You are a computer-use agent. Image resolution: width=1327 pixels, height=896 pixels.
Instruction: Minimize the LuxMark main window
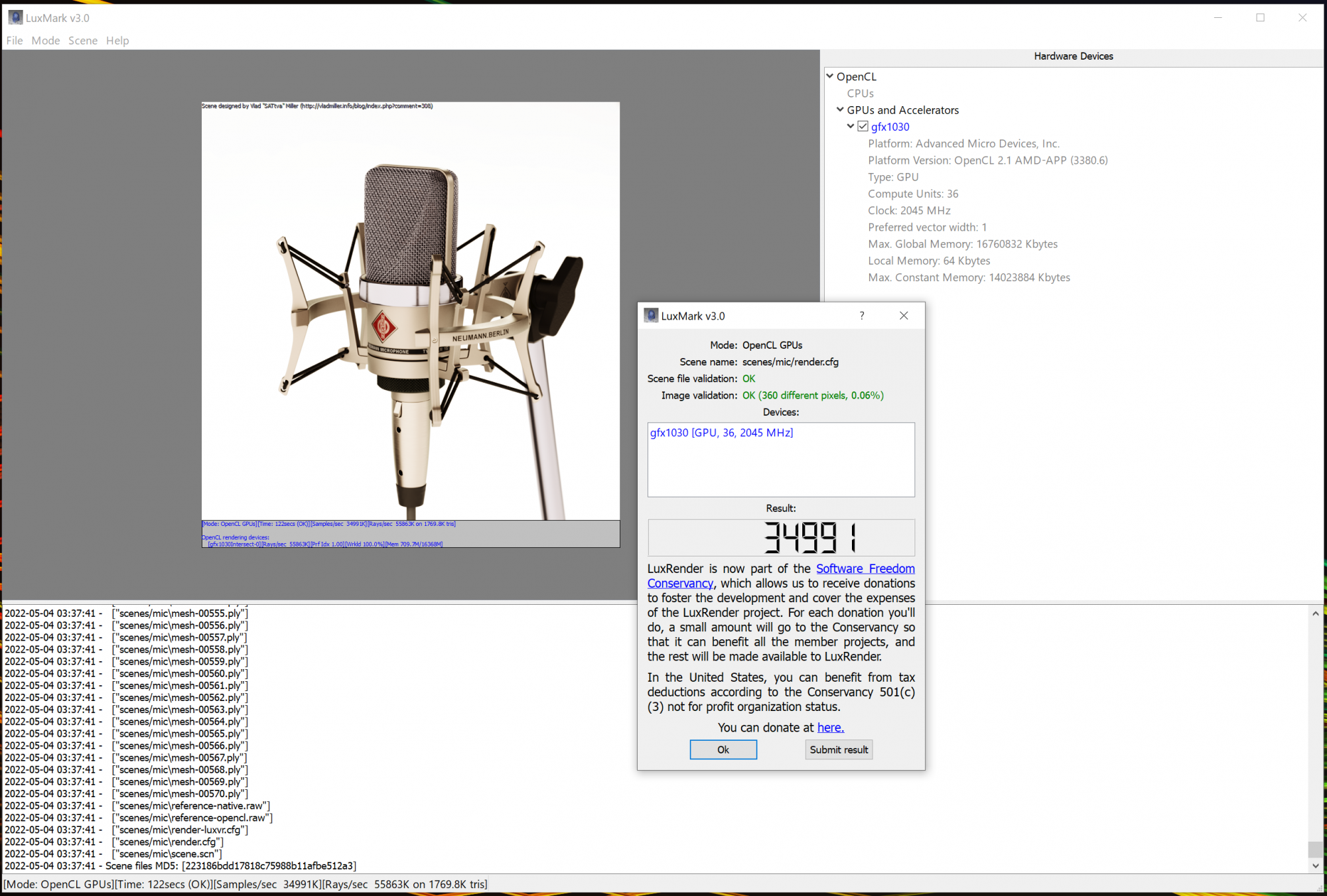coord(1218,18)
